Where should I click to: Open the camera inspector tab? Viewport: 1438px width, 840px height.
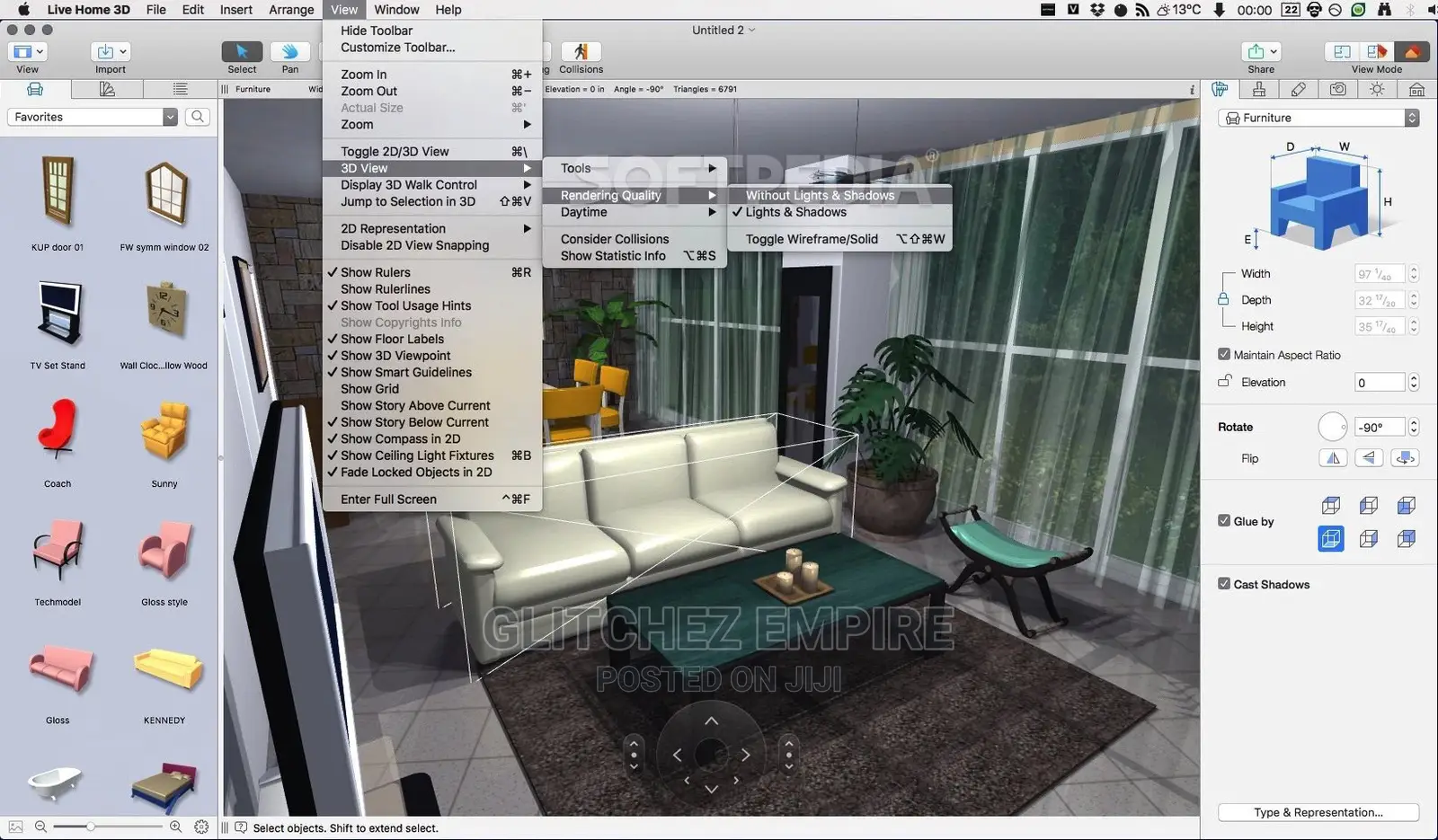pyautogui.click(x=1338, y=89)
